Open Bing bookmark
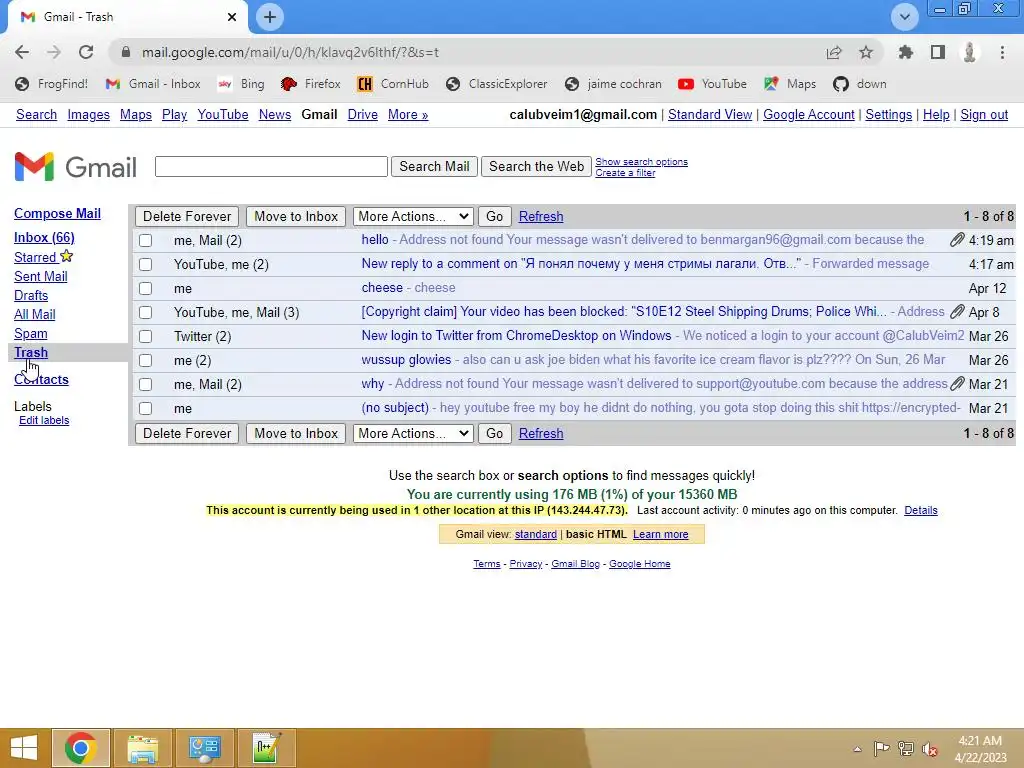This screenshot has width=1024, height=768. click(242, 84)
